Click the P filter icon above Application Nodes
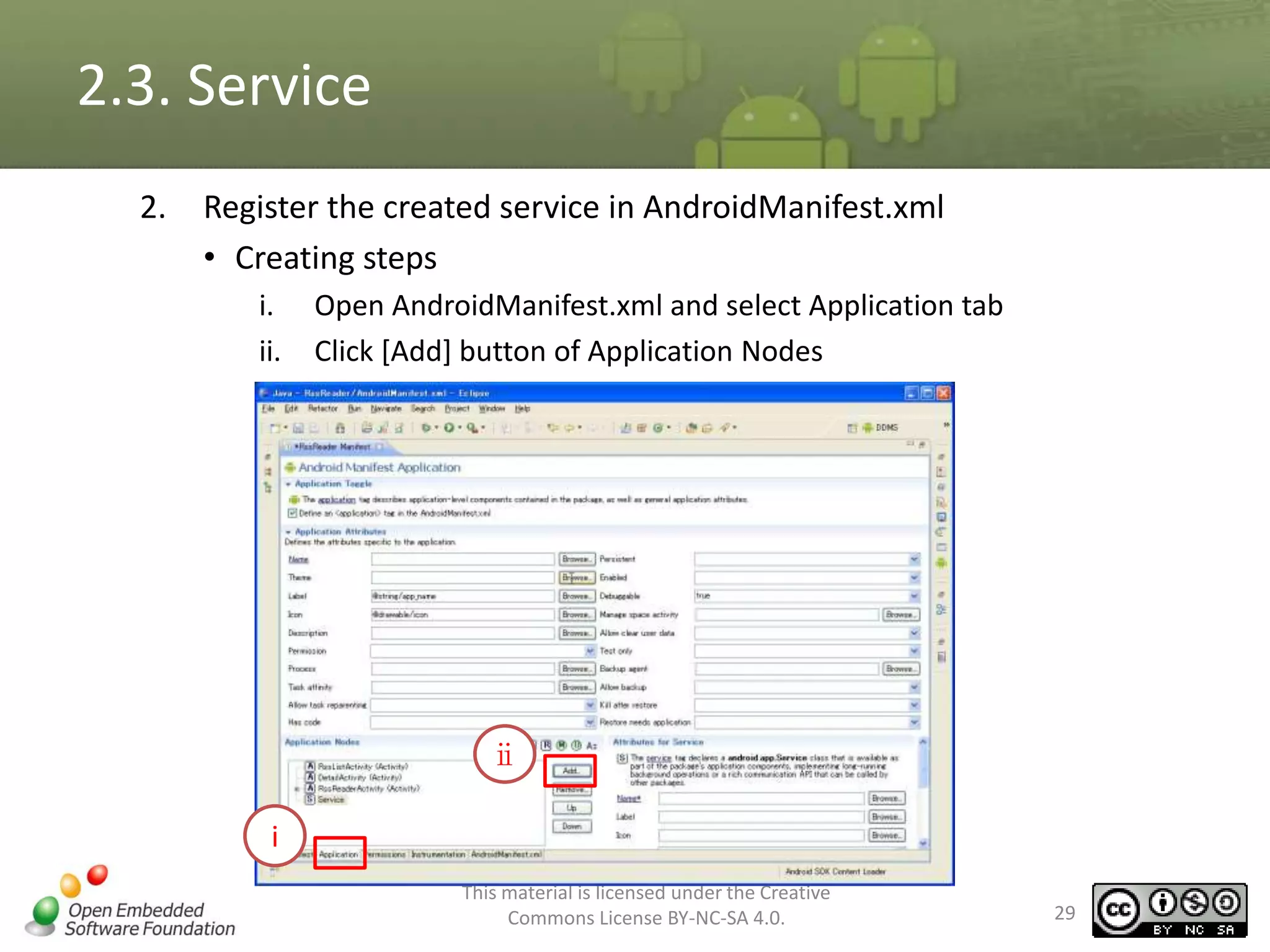The image size is (1270, 952). point(546,745)
